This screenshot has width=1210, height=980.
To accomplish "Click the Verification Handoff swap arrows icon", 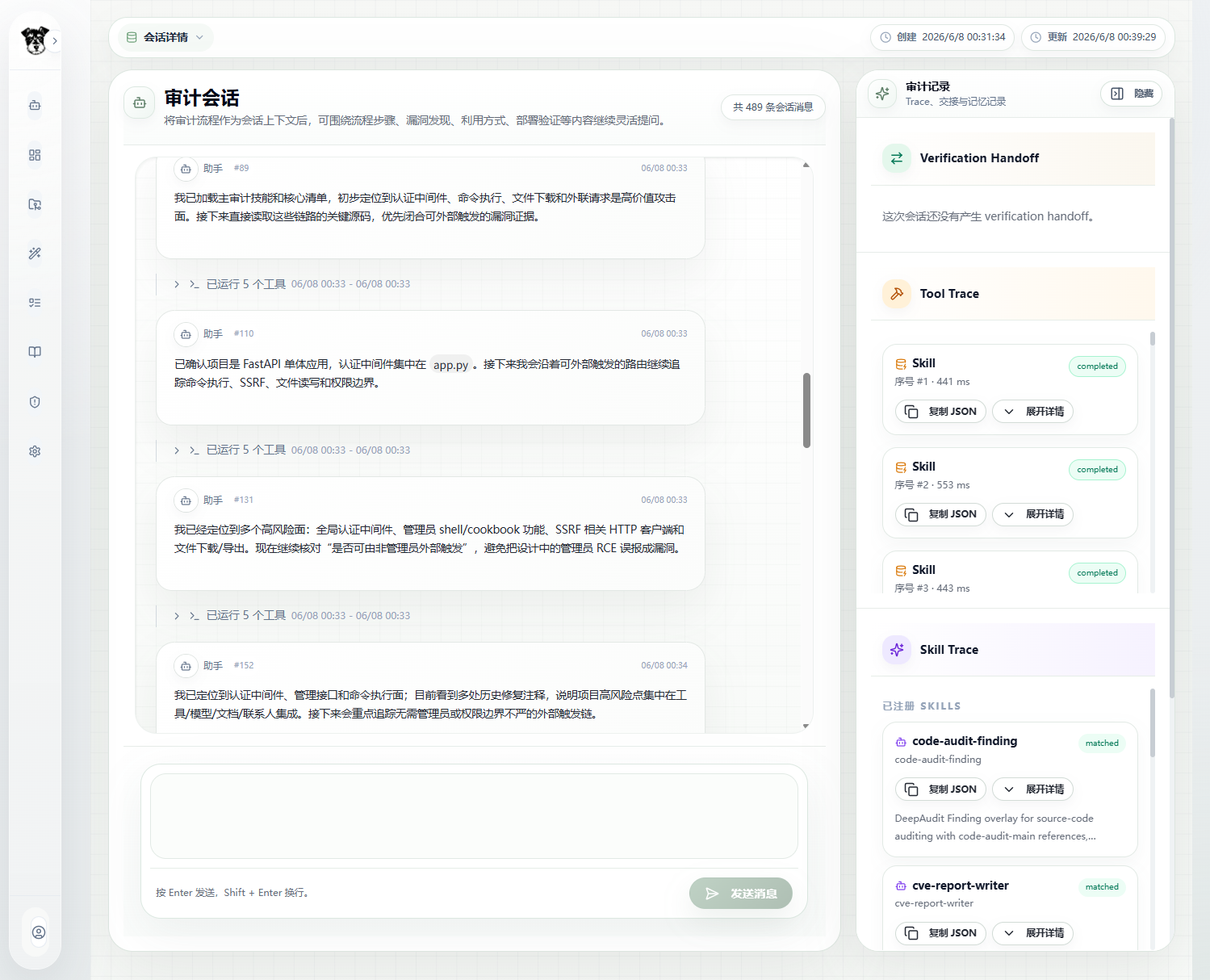I will point(897,158).
